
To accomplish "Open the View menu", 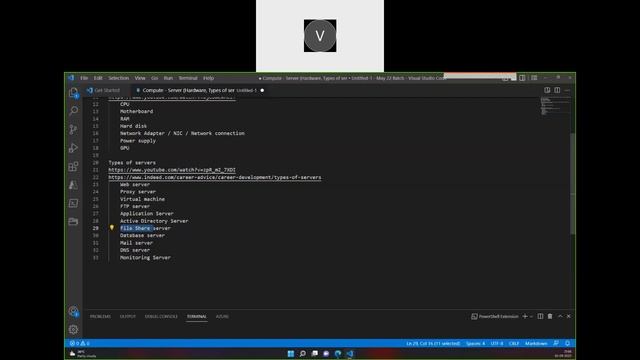I will [x=140, y=78].
